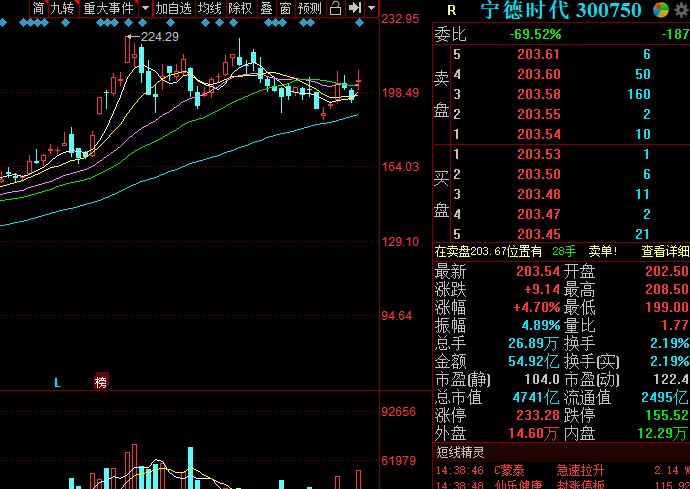Select sell level 2 price 203.55
This screenshot has width=690, height=489.
click(x=539, y=114)
